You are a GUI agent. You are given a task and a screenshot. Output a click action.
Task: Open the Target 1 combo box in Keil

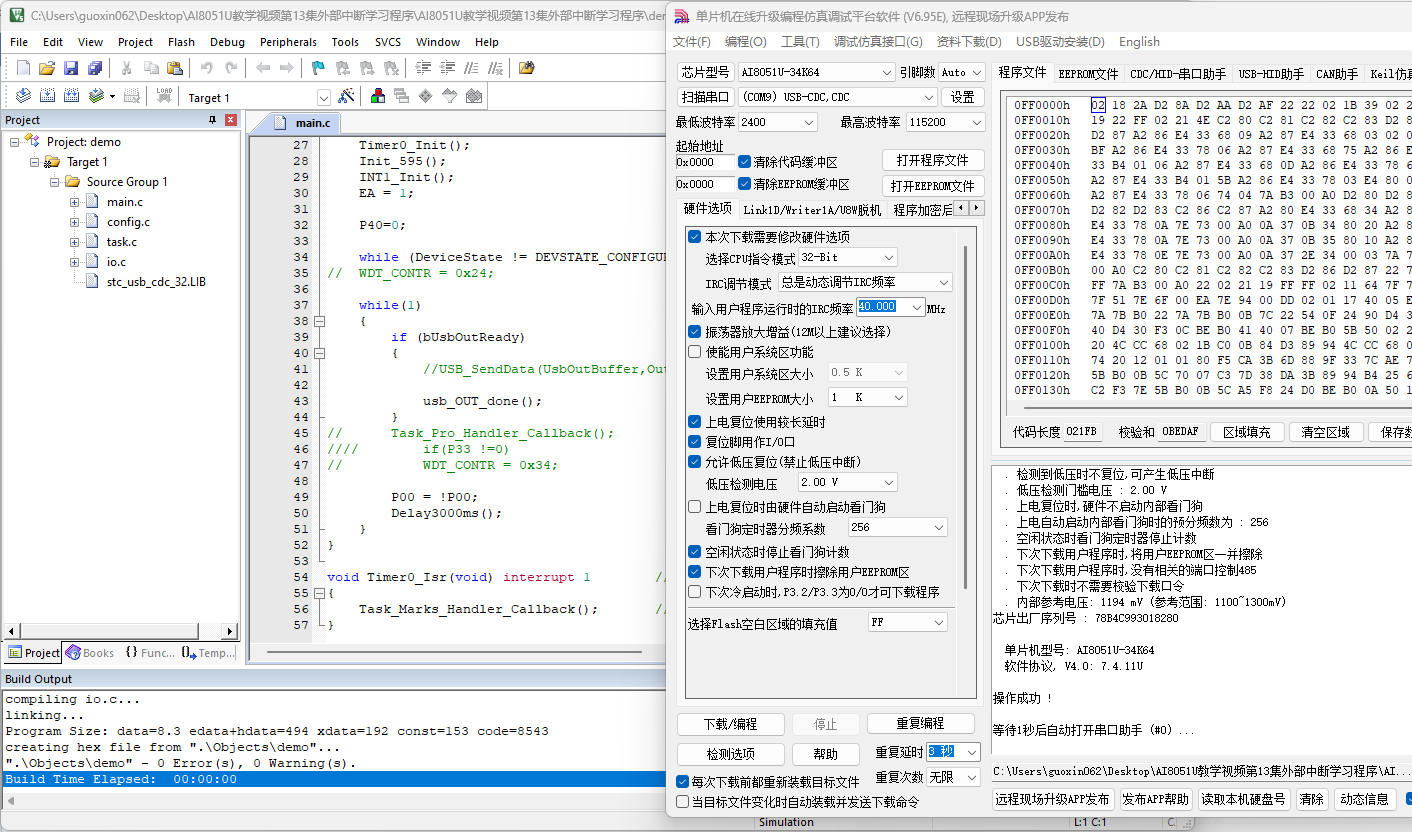(258, 97)
